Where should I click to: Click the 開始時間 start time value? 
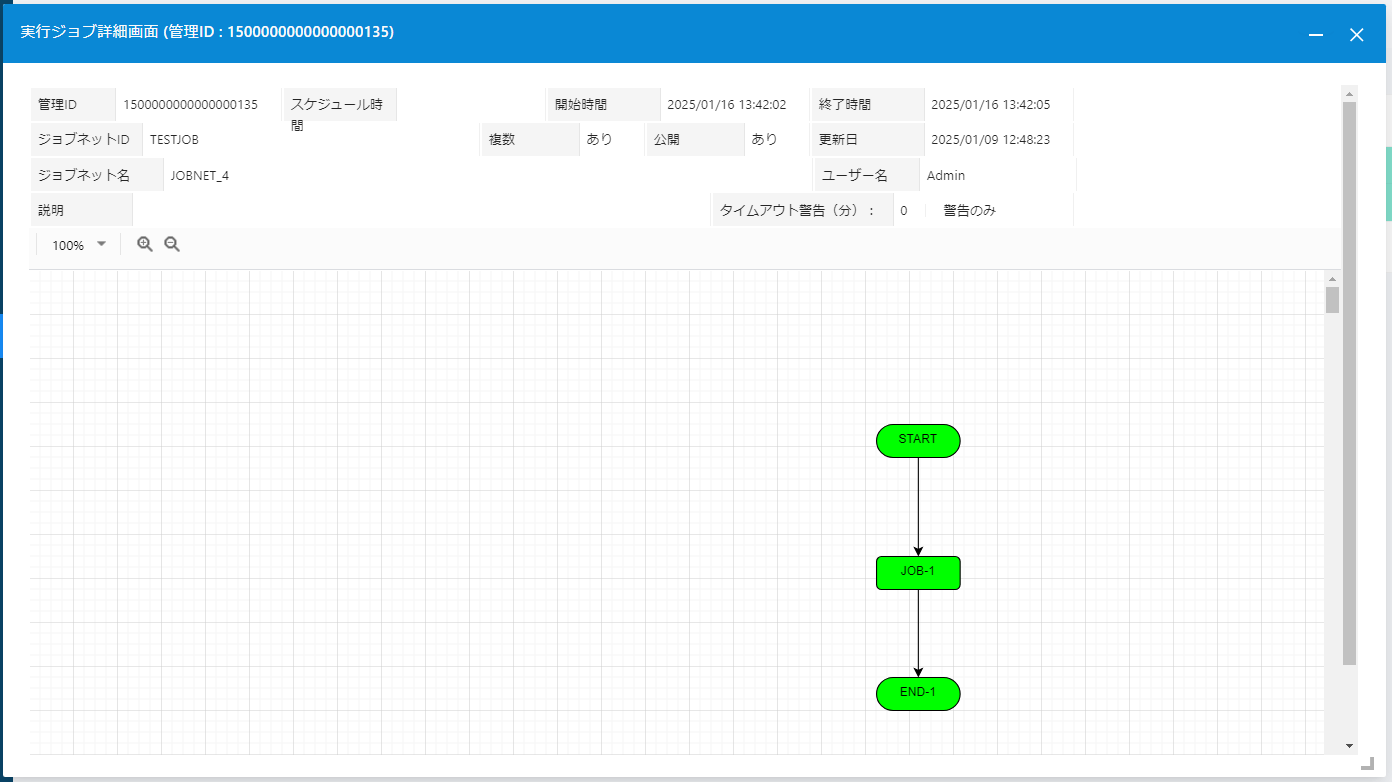(729, 103)
